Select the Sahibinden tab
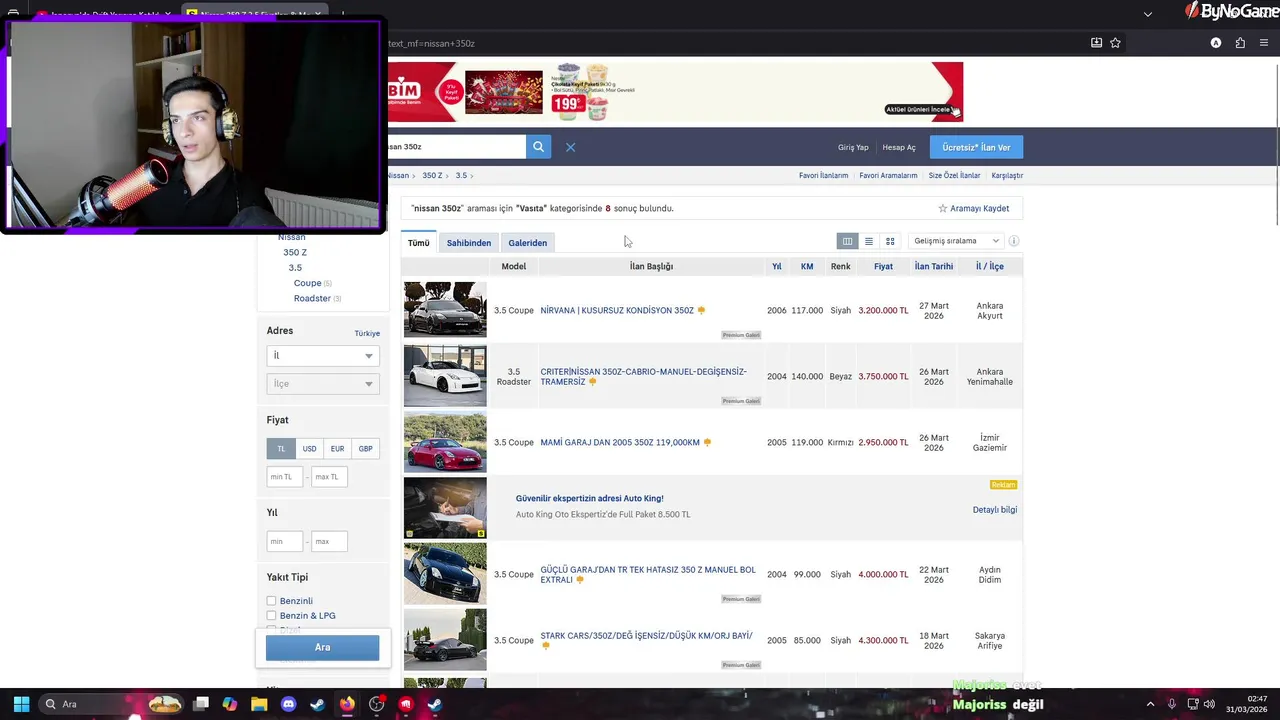 coord(469,243)
